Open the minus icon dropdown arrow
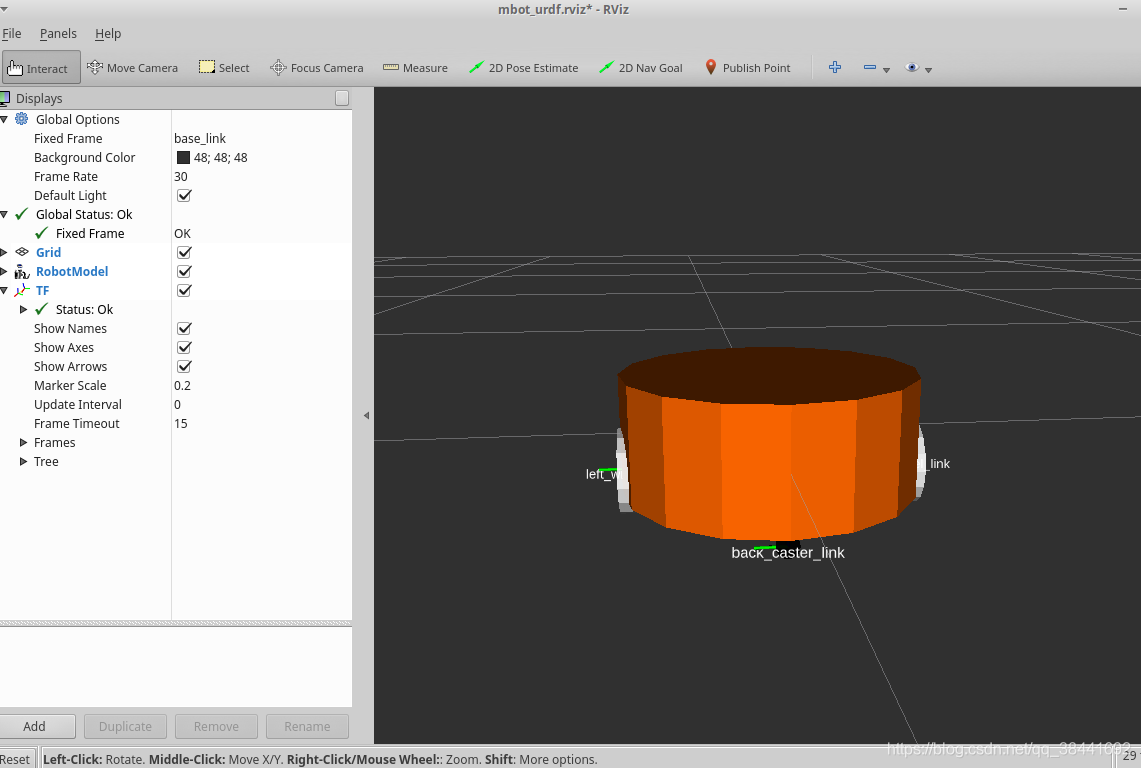 coord(886,70)
